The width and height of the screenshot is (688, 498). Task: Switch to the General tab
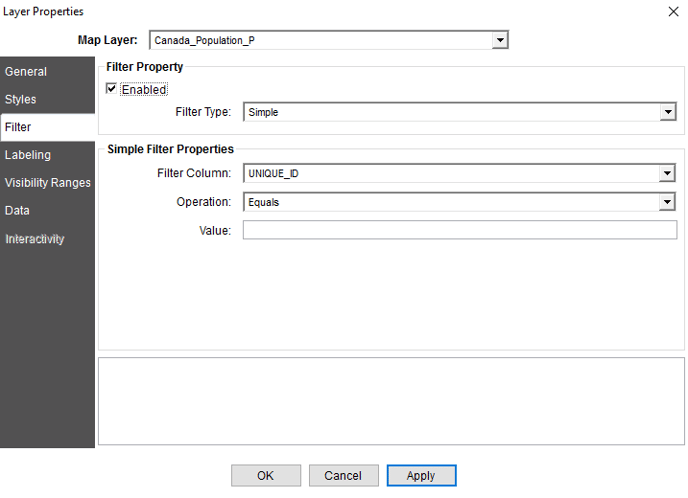[x=47, y=72]
